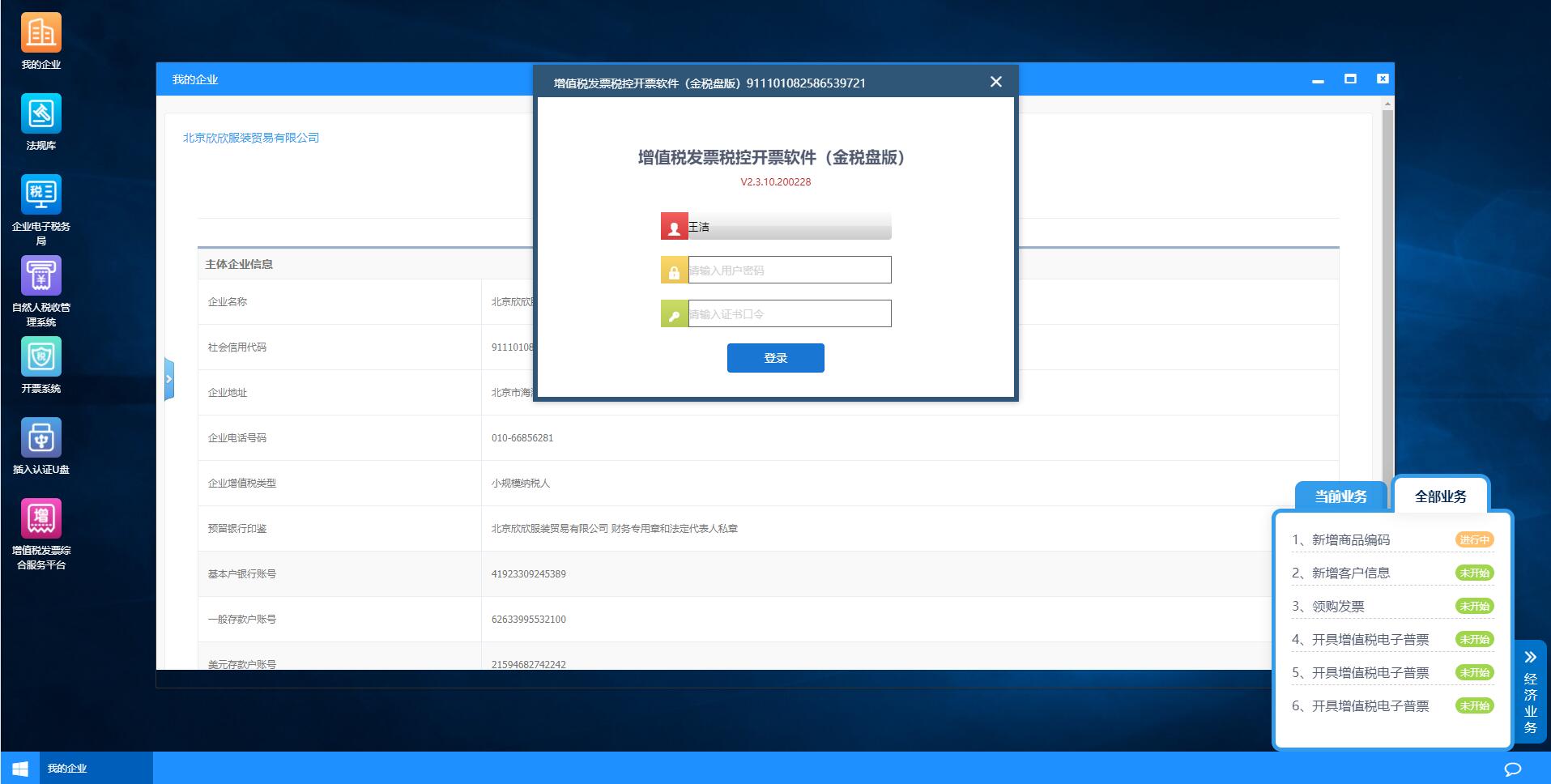This screenshot has width=1551, height=784.
Task: Click the scrollbar up arrow in 我的企业
Action: click(x=1387, y=103)
